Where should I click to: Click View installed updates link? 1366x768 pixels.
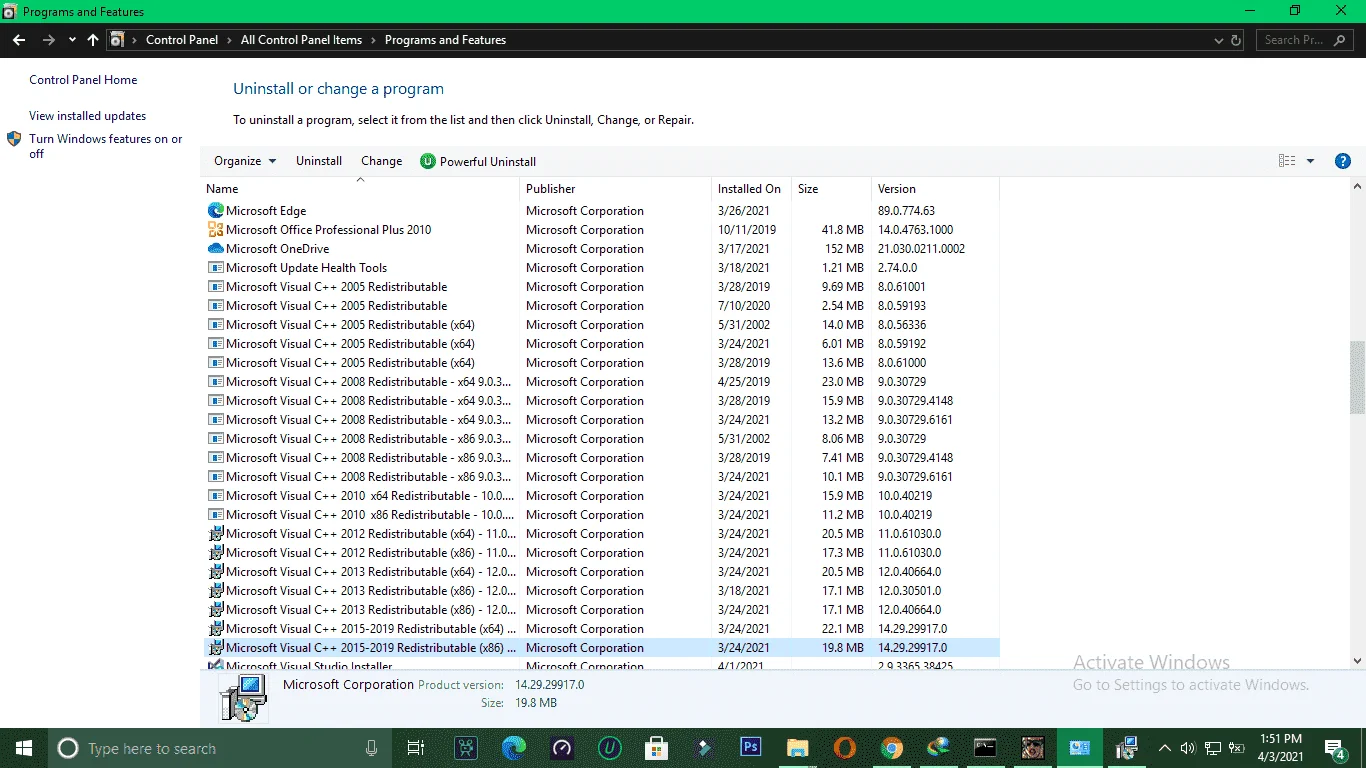[87, 116]
